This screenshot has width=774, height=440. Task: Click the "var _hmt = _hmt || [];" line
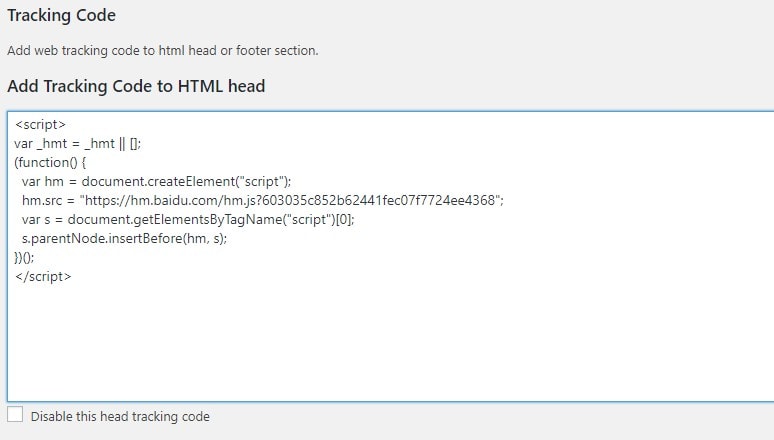click(x=78, y=143)
